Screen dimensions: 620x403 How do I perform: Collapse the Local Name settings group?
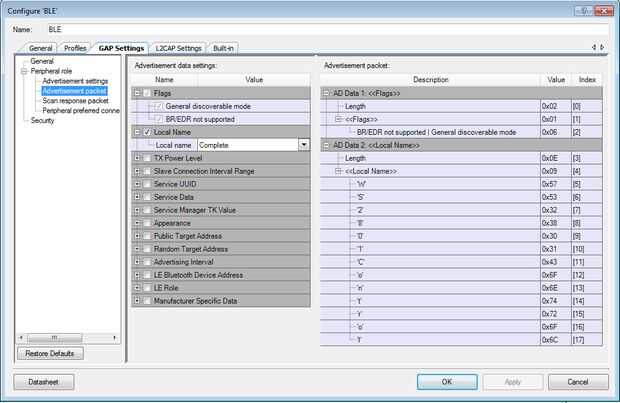pos(137,132)
